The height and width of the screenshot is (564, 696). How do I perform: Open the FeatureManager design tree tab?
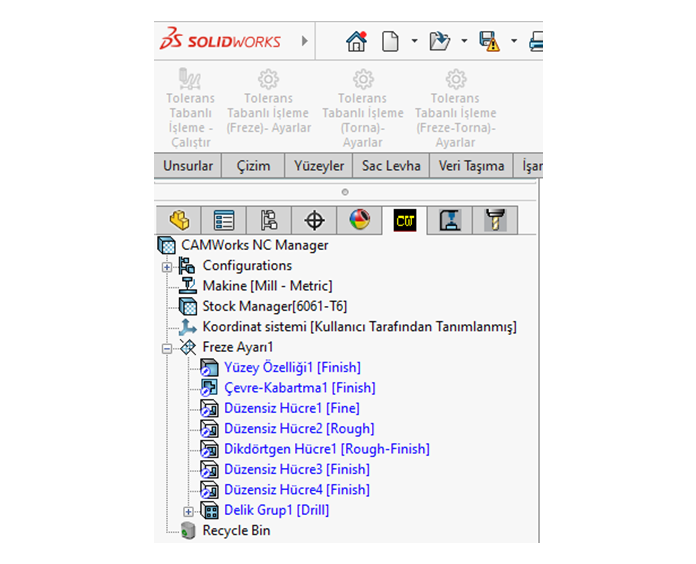point(179,220)
